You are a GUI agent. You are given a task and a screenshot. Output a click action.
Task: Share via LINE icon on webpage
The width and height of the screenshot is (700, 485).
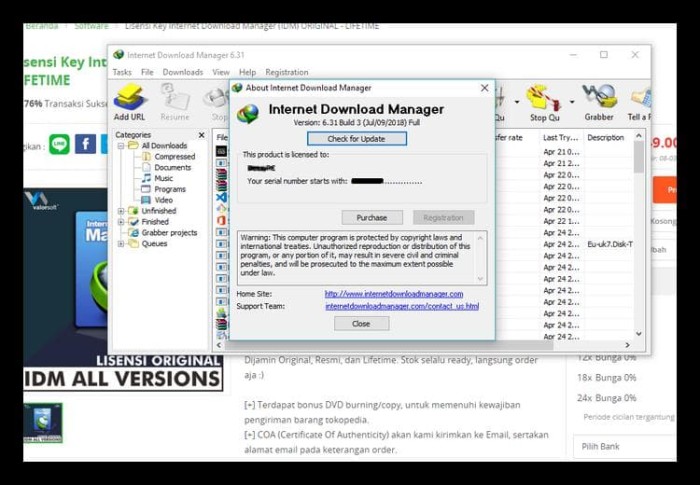pyautogui.click(x=59, y=145)
